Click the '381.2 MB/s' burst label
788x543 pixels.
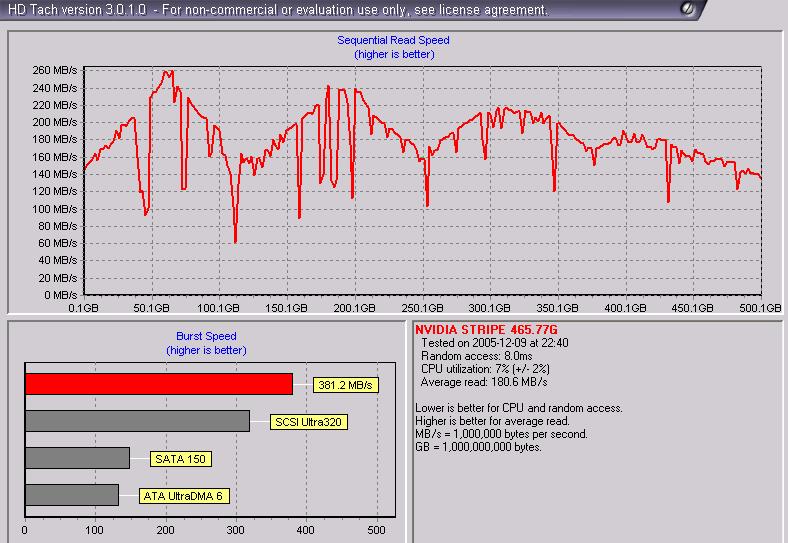(345, 385)
